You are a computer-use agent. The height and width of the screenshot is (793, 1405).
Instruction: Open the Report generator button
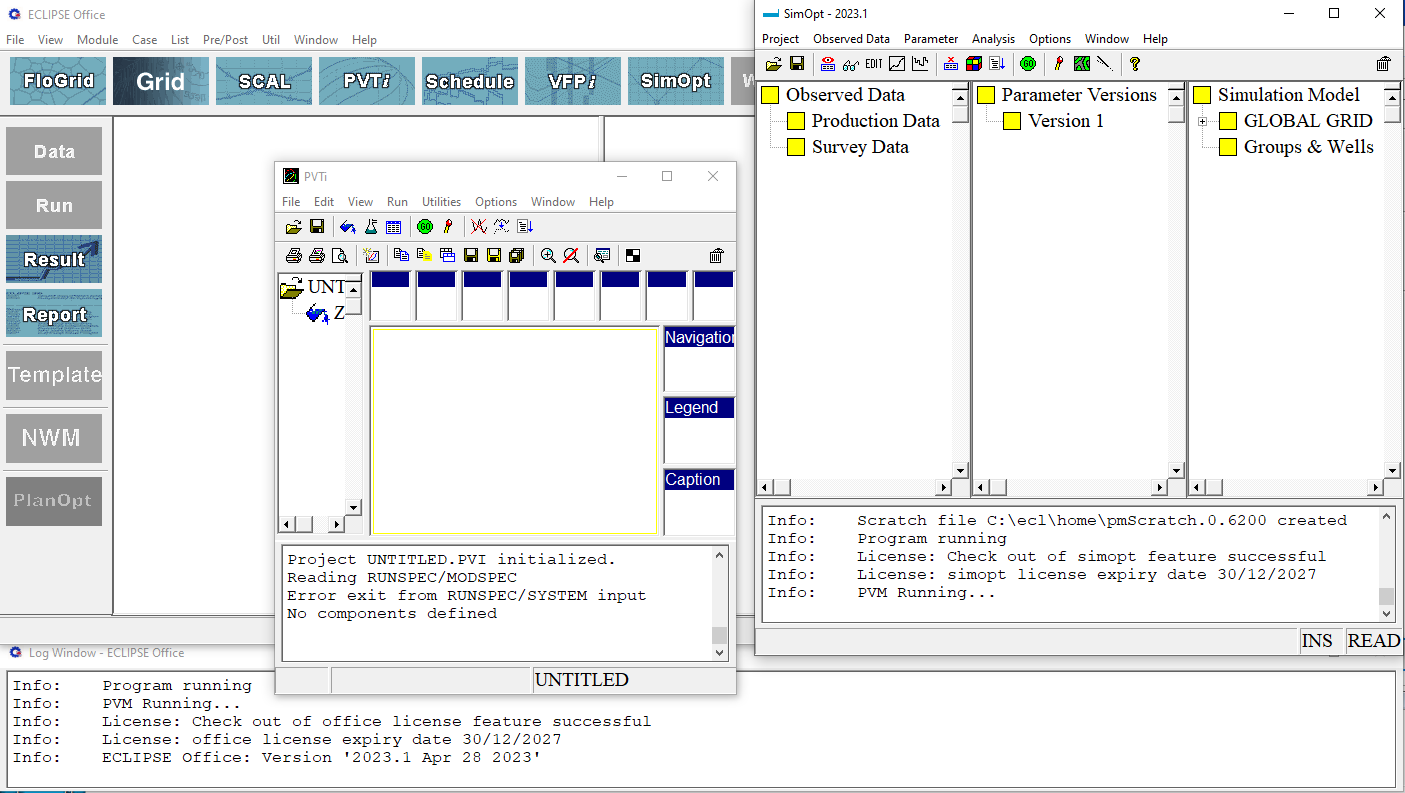point(54,313)
